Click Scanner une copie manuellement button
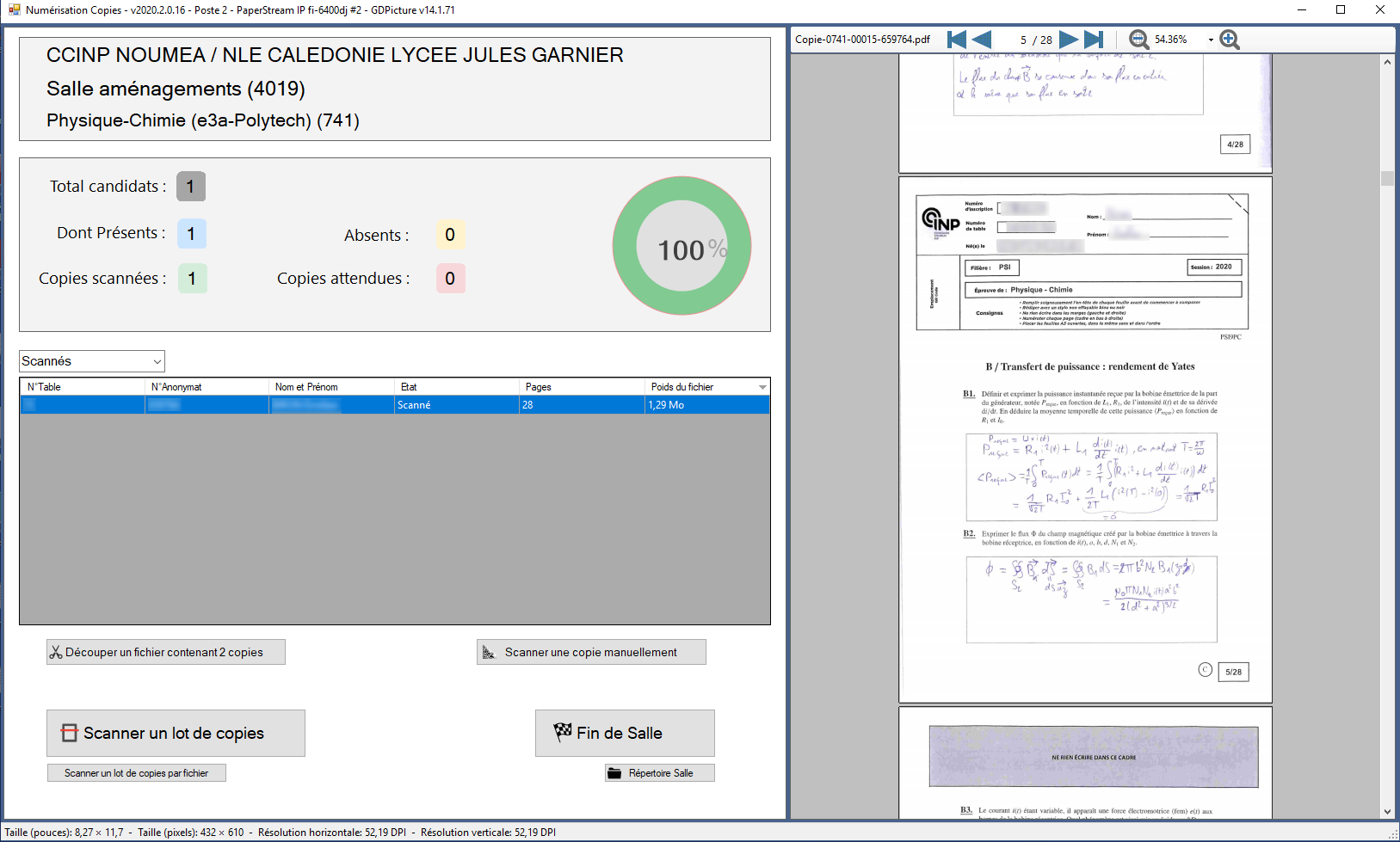 click(x=591, y=652)
